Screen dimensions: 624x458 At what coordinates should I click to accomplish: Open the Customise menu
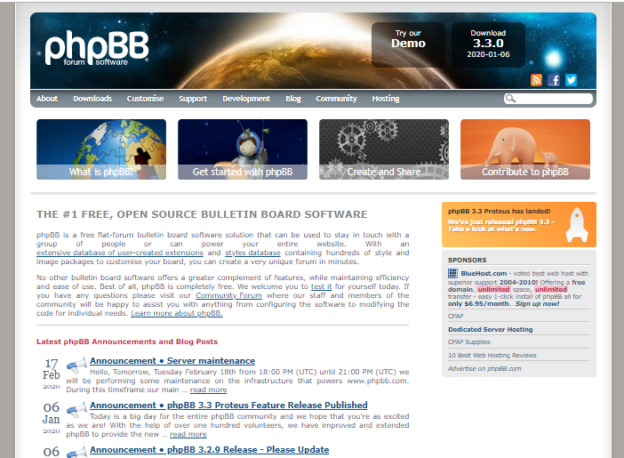(x=145, y=98)
